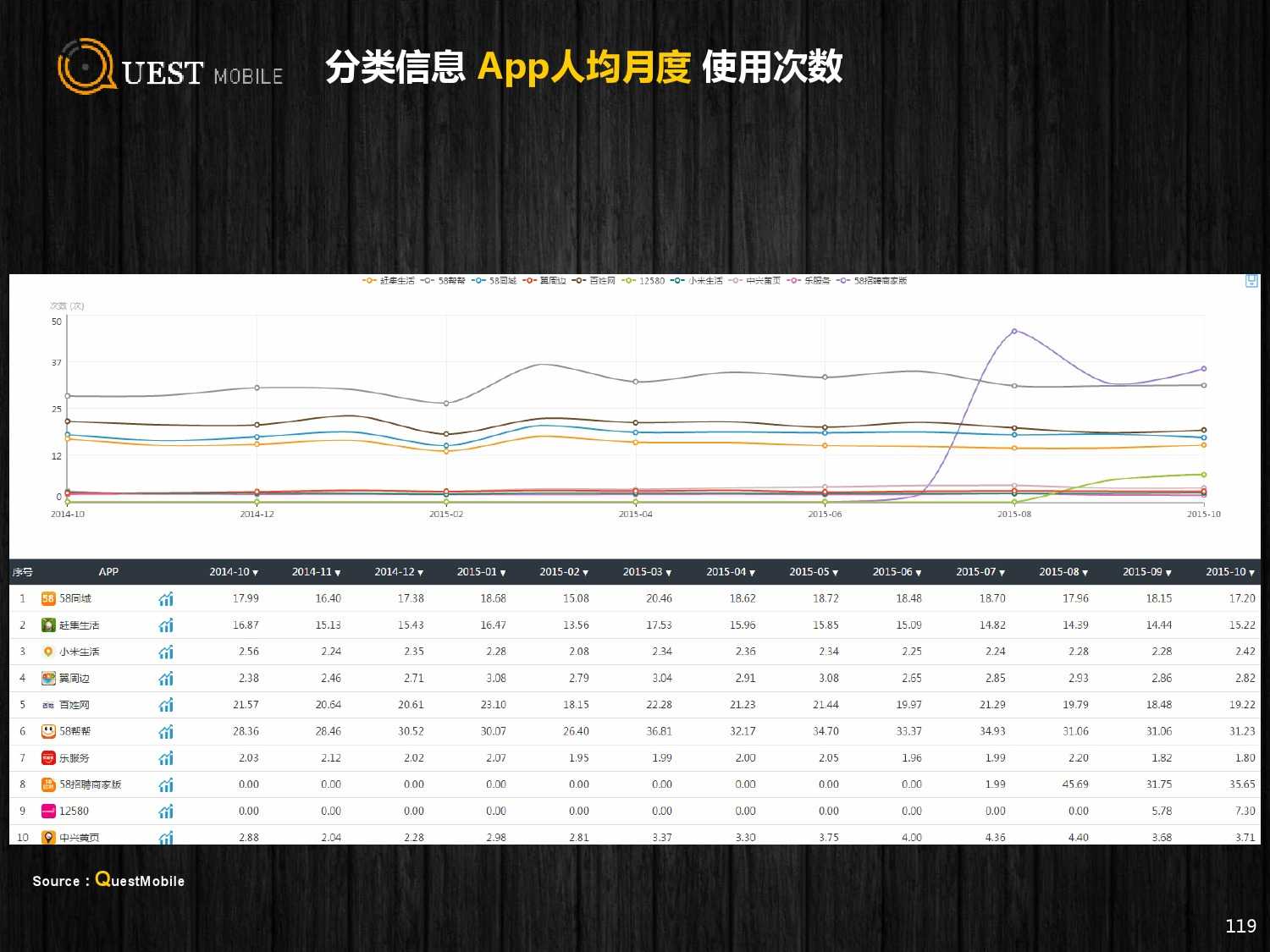Open trend chart icon for 乐服务
Viewport: 1270px width, 952px height.
[x=166, y=758]
